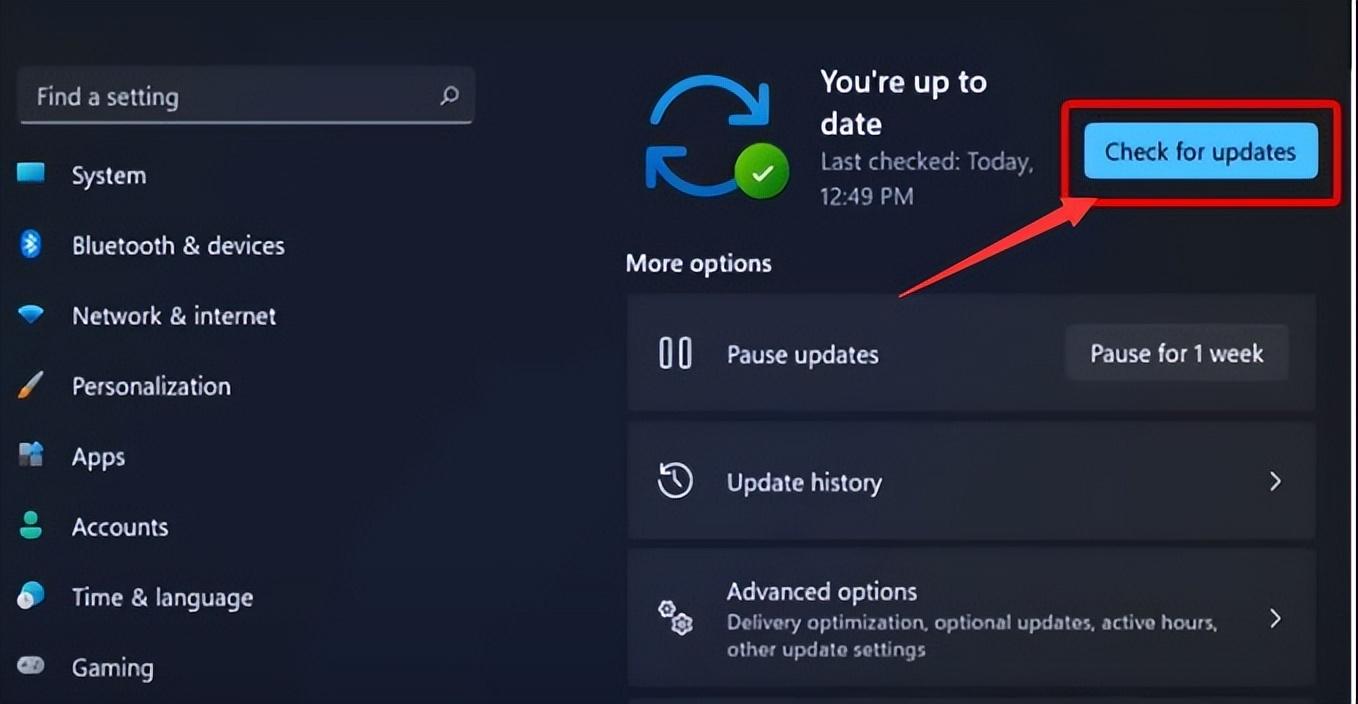Click the Accounts person icon
1358x704 pixels.
(x=31, y=526)
